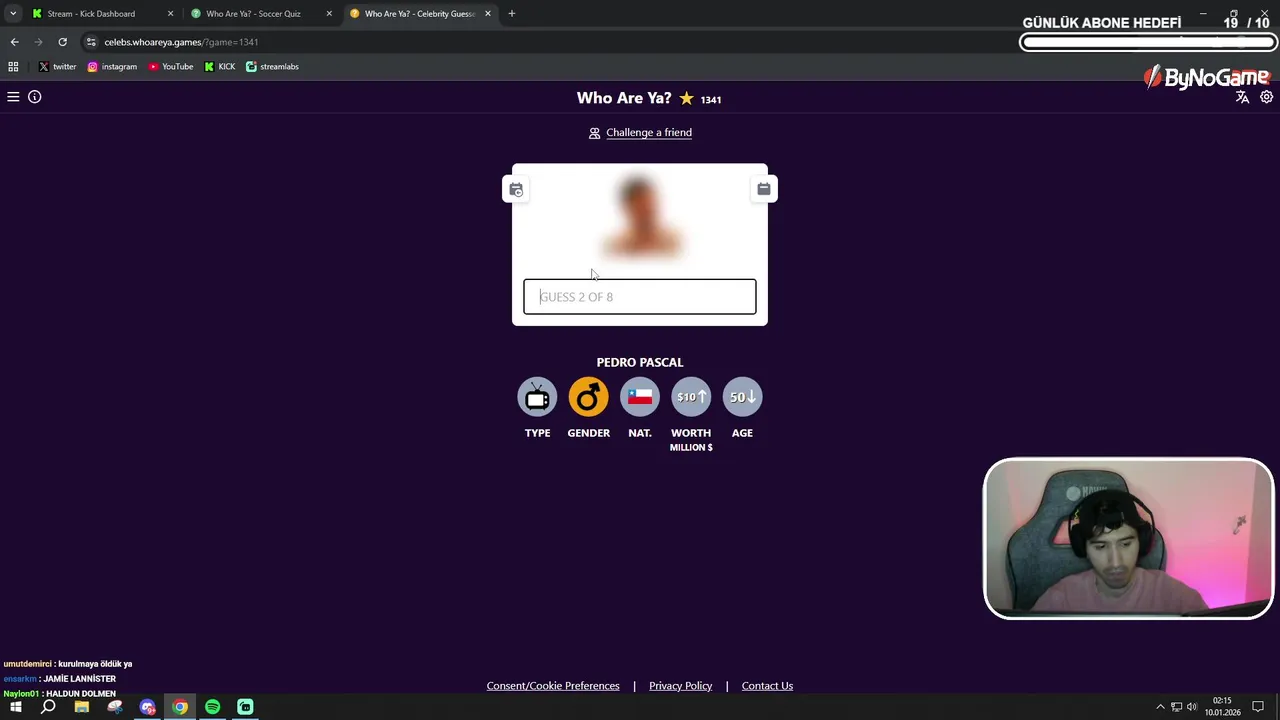Open Spotify from the taskbar
Image resolution: width=1280 pixels, height=720 pixels.
(212, 707)
